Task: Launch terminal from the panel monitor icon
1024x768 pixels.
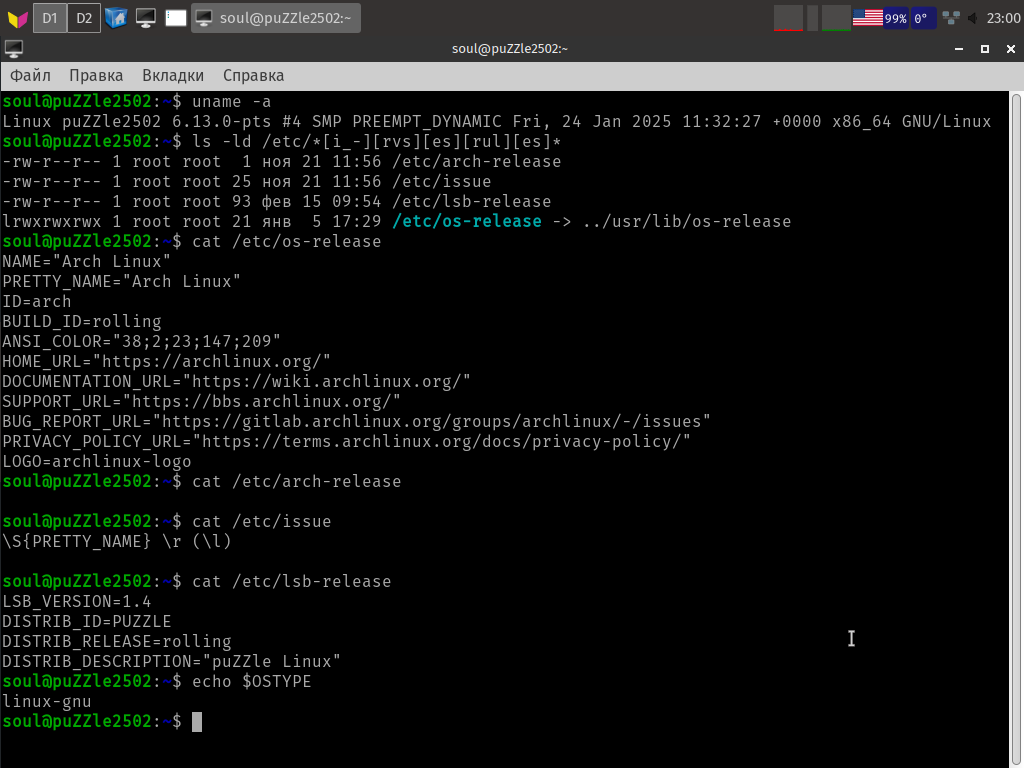Action: coord(146,18)
